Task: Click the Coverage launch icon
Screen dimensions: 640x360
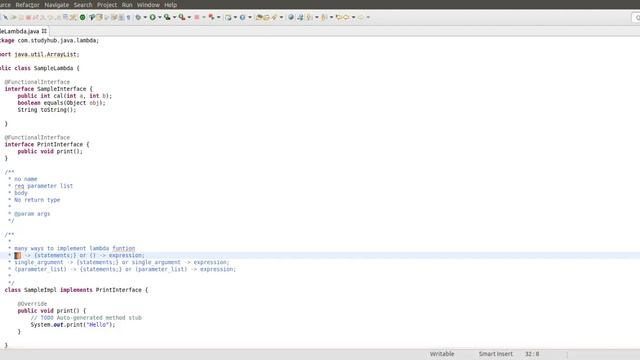Action: pyautogui.click(x=167, y=17)
